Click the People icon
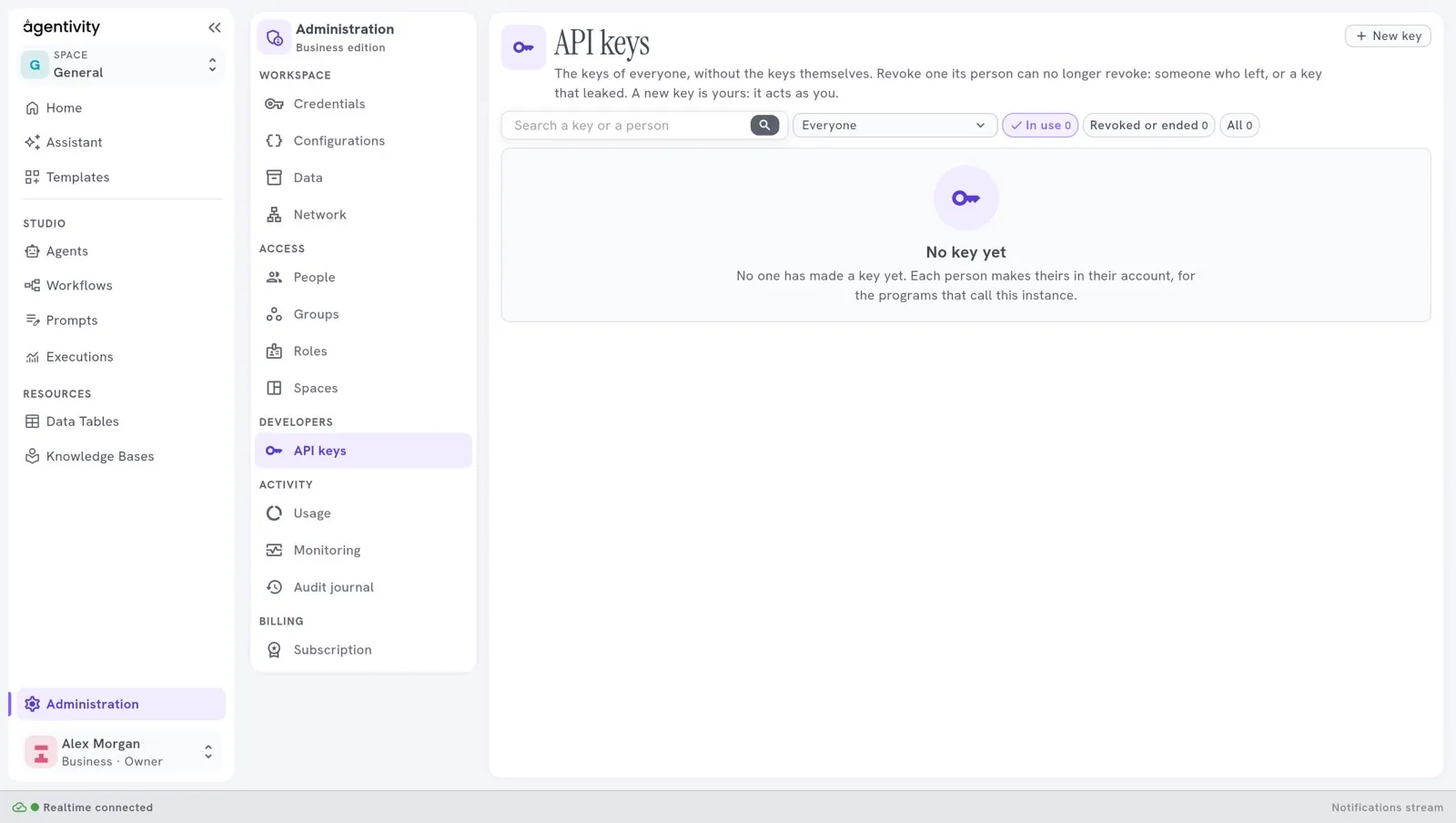 point(274,278)
